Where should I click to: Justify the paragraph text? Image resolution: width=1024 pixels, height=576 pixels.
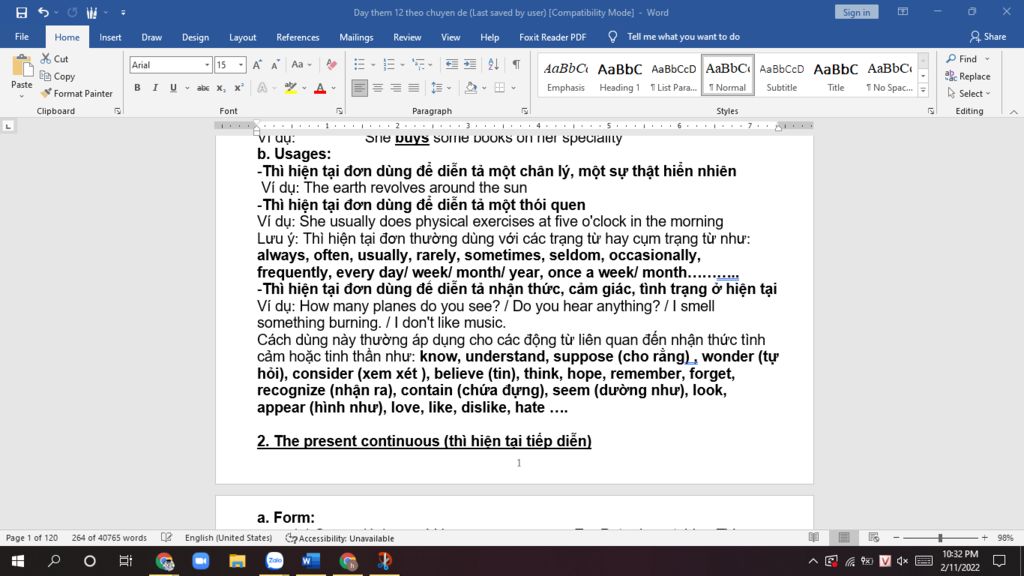(x=414, y=88)
